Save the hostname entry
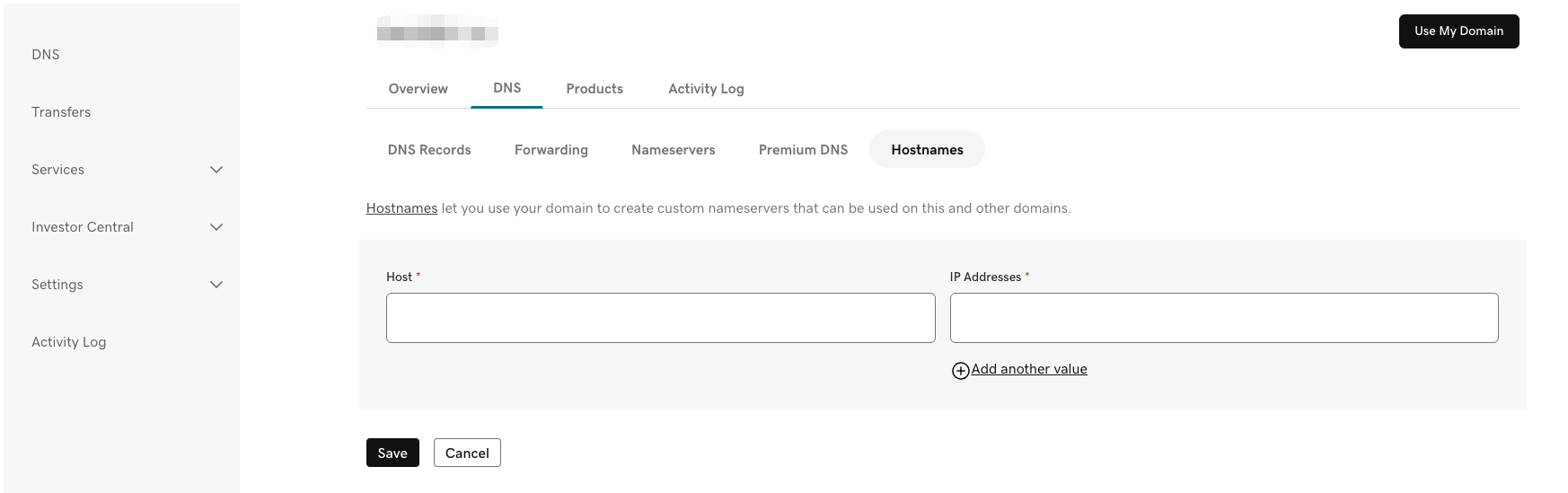Viewport: 1568px width, 493px height. tap(392, 453)
